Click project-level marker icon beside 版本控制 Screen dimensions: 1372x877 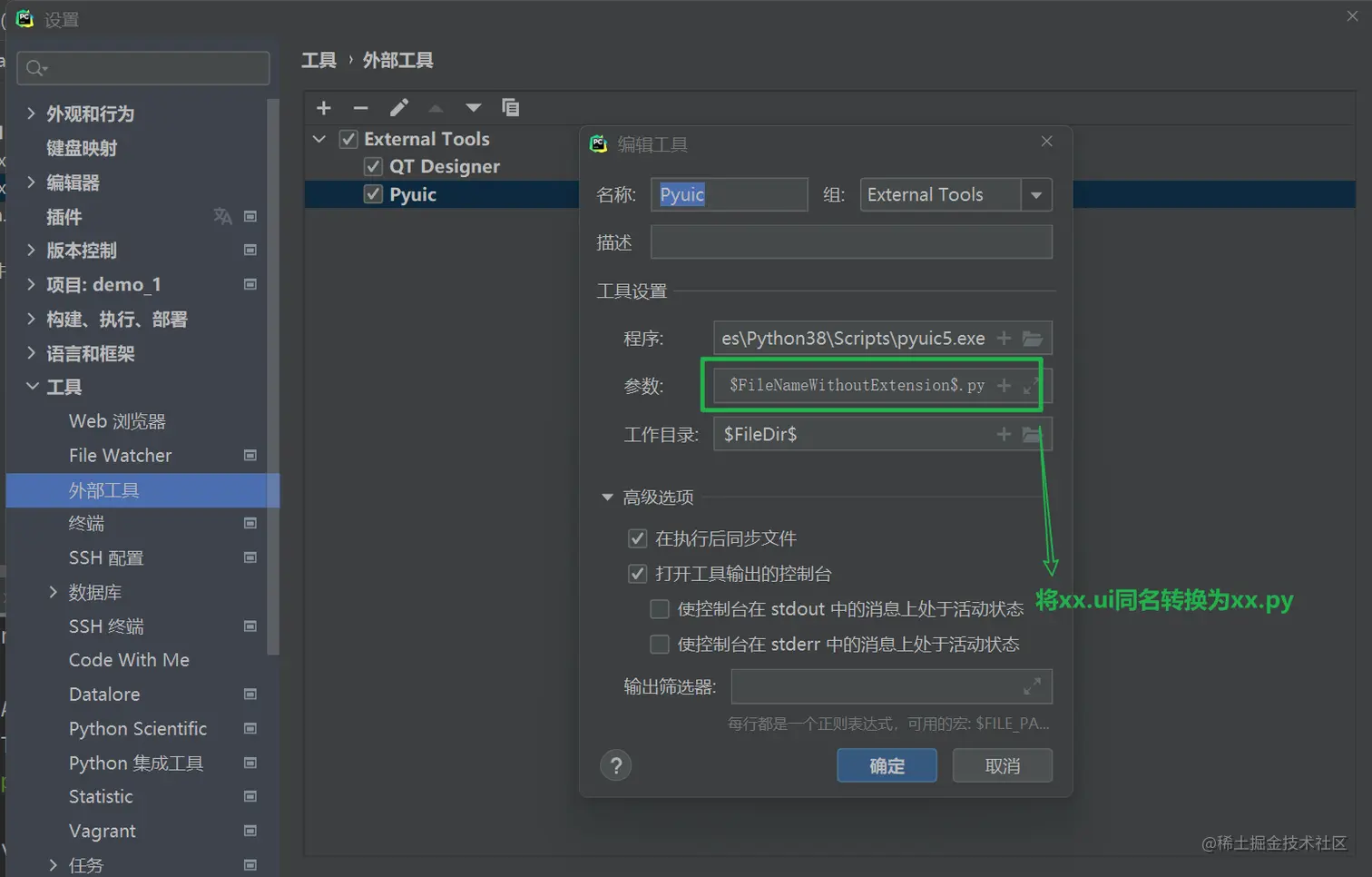pos(250,250)
